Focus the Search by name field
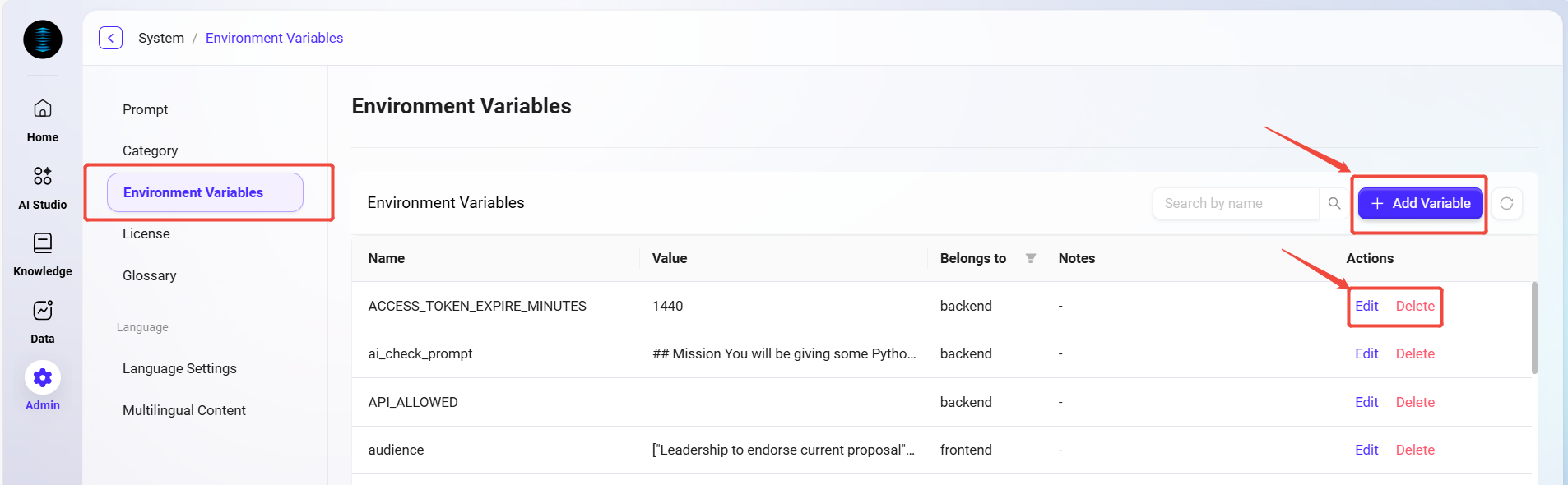Screen dimensions: 1568x485 pyautogui.click(x=1236, y=203)
